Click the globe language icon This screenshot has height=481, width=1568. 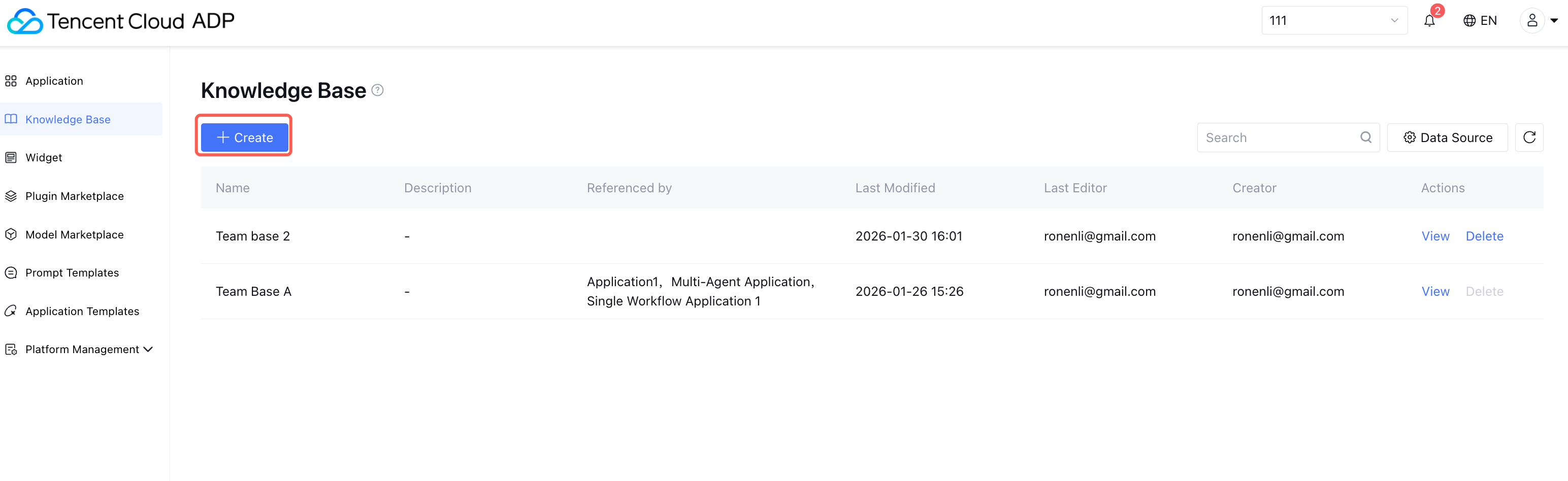pos(1469,21)
